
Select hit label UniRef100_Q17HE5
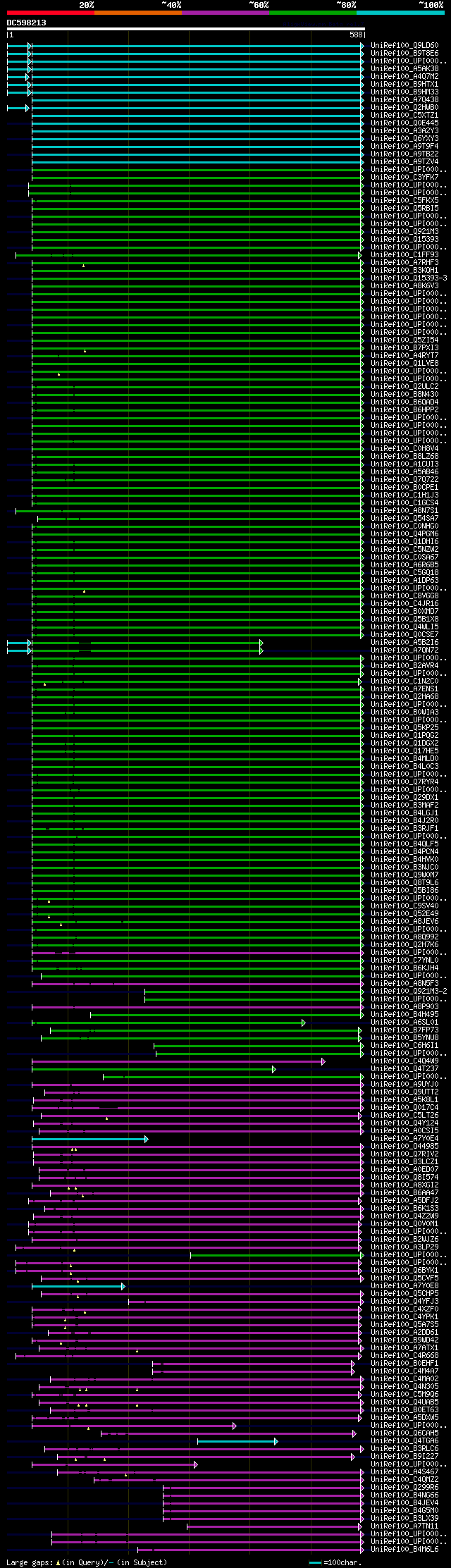click(404, 751)
